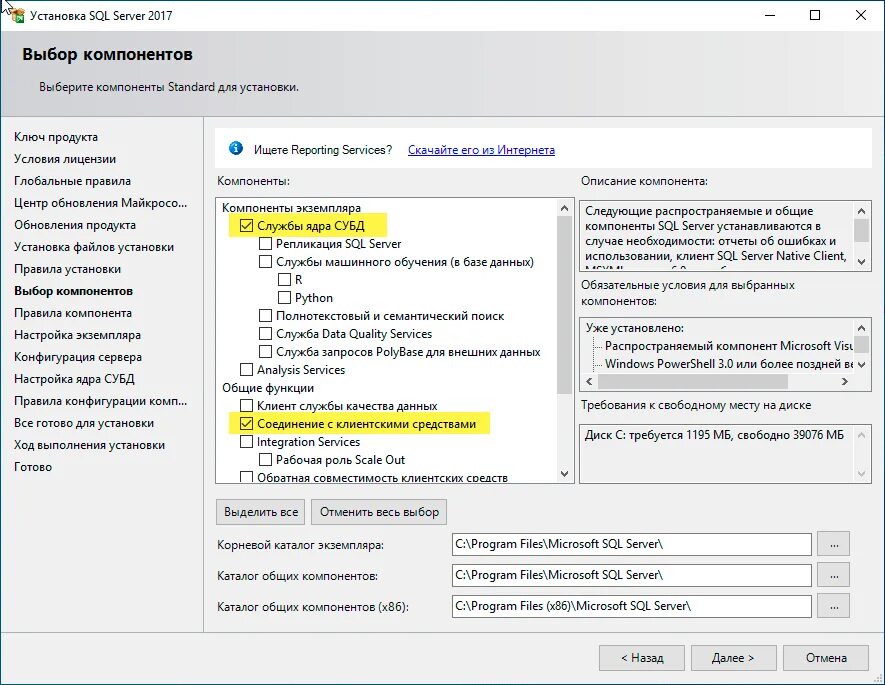Check the Python component checkbox
This screenshot has width=885, height=685.
coord(284,298)
